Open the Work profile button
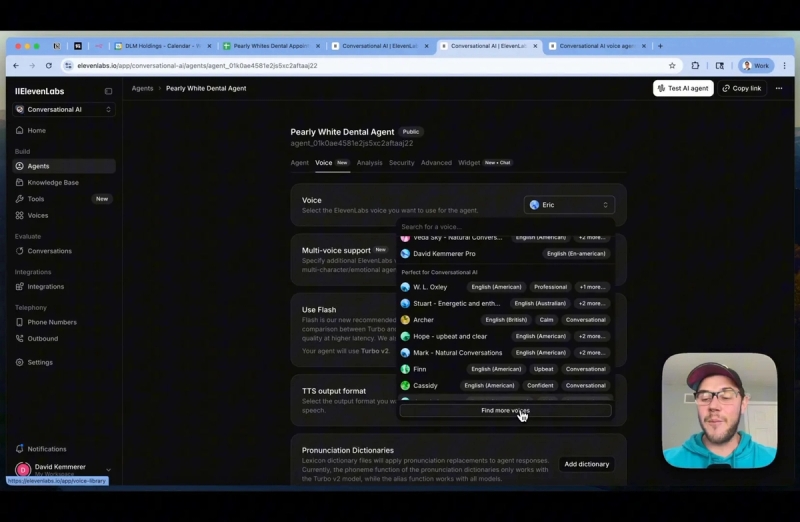 point(756,65)
